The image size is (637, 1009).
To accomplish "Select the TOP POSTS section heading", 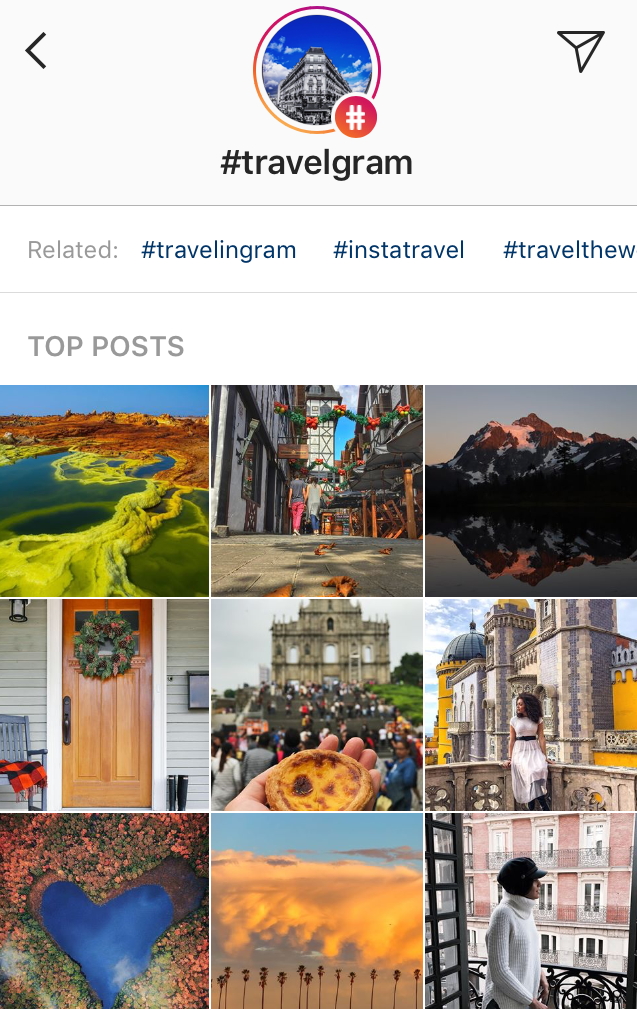I will [106, 346].
